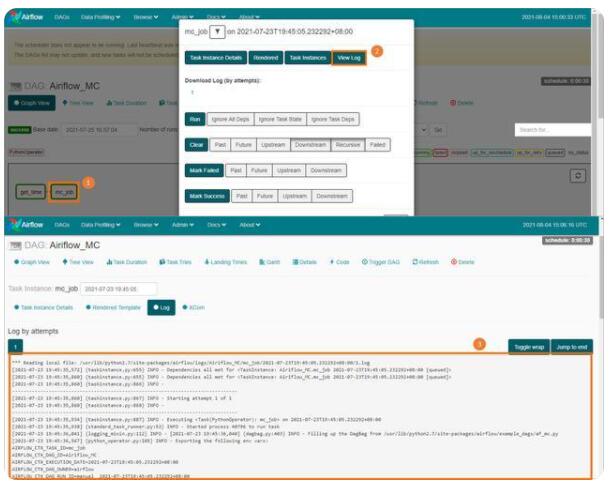
Task: Toggle Downstream in the Mark Success row
Action: [x=332, y=196]
